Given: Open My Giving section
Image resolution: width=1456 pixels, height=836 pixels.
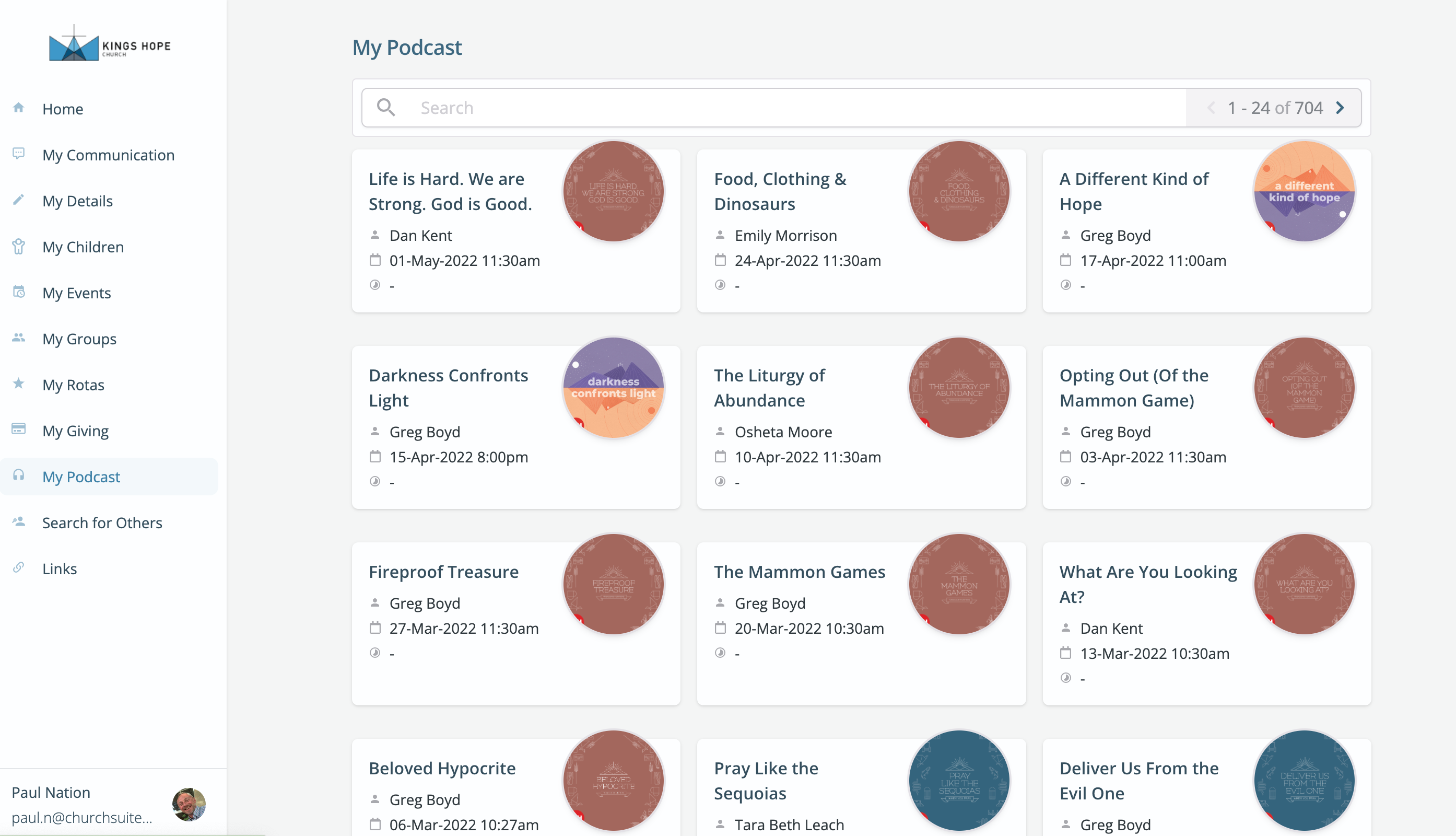Looking at the screenshot, I should tap(109, 430).
